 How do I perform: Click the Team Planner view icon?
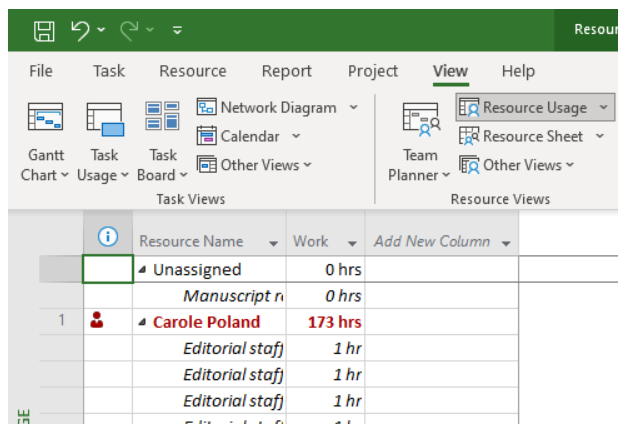(x=421, y=119)
